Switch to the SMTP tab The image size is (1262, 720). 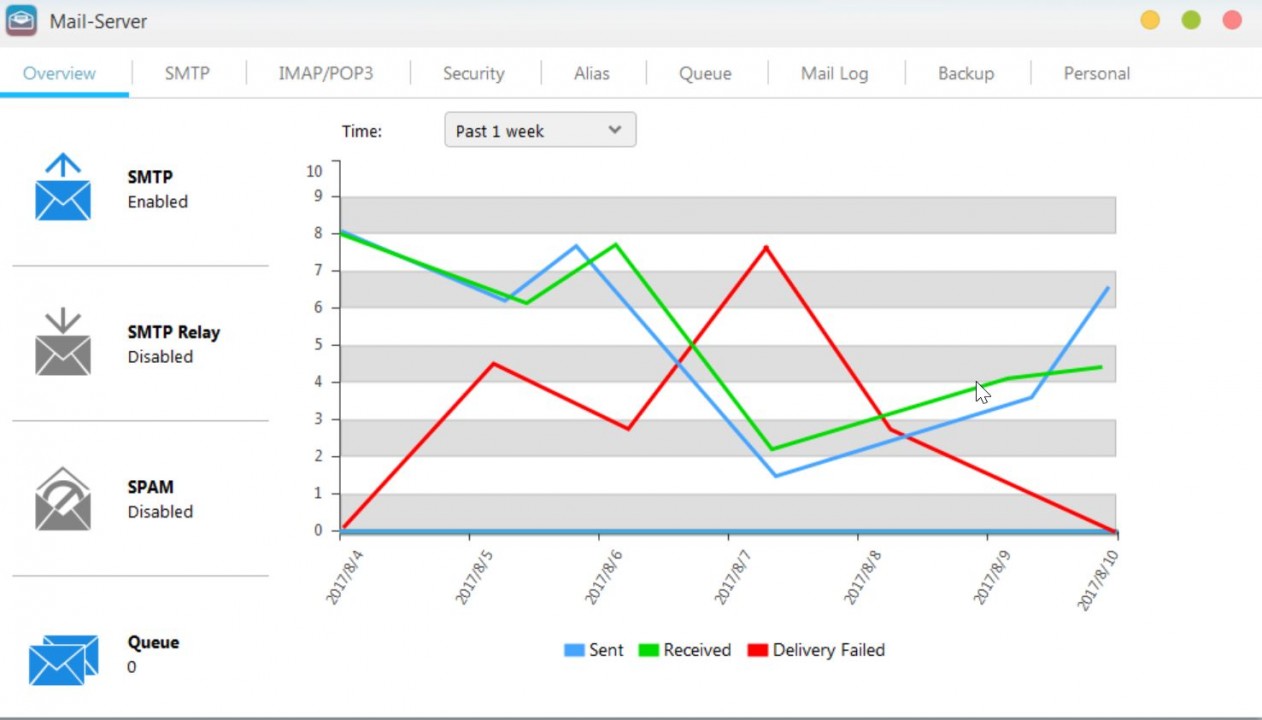coord(187,73)
